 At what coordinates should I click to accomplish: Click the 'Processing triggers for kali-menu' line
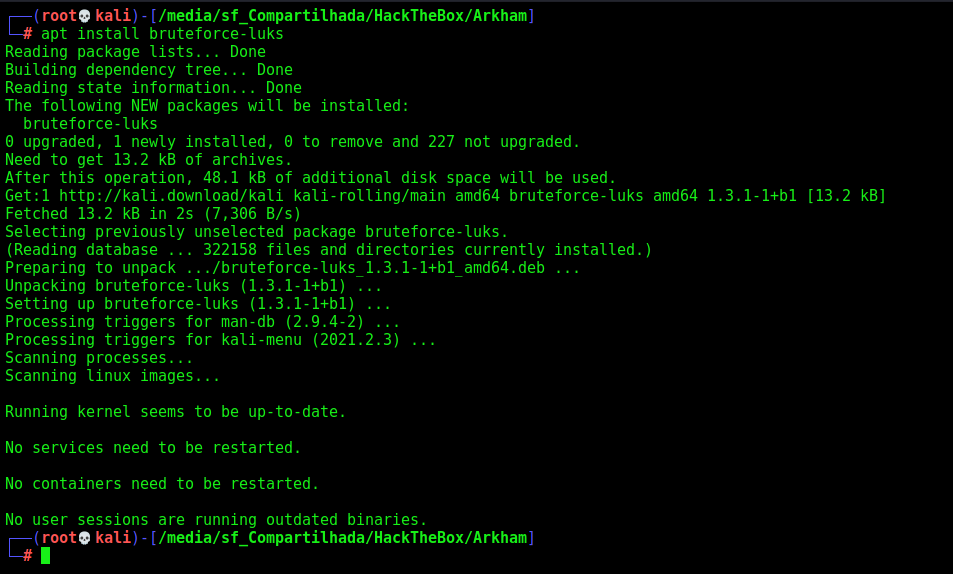[x=221, y=340]
